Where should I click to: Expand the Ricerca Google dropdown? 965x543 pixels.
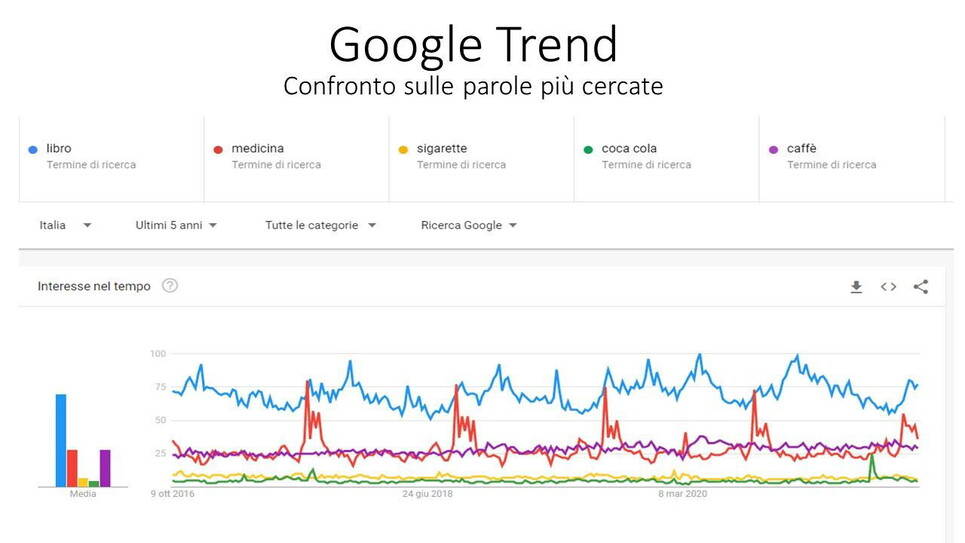click(x=469, y=226)
